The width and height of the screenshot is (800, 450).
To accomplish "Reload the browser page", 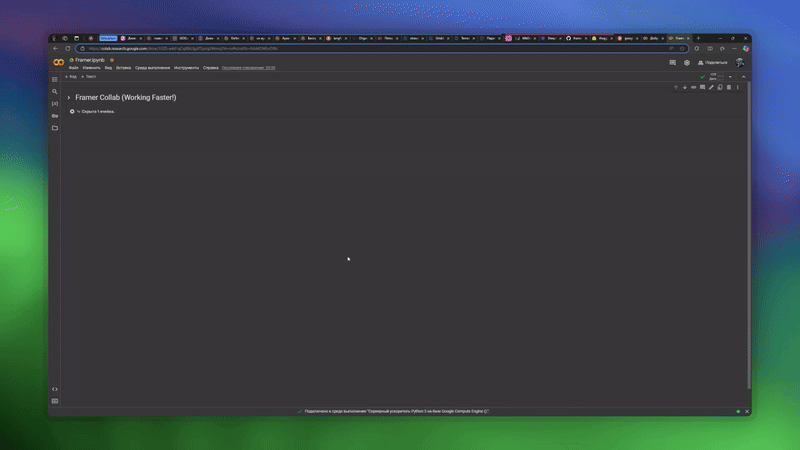I will tap(67, 48).
